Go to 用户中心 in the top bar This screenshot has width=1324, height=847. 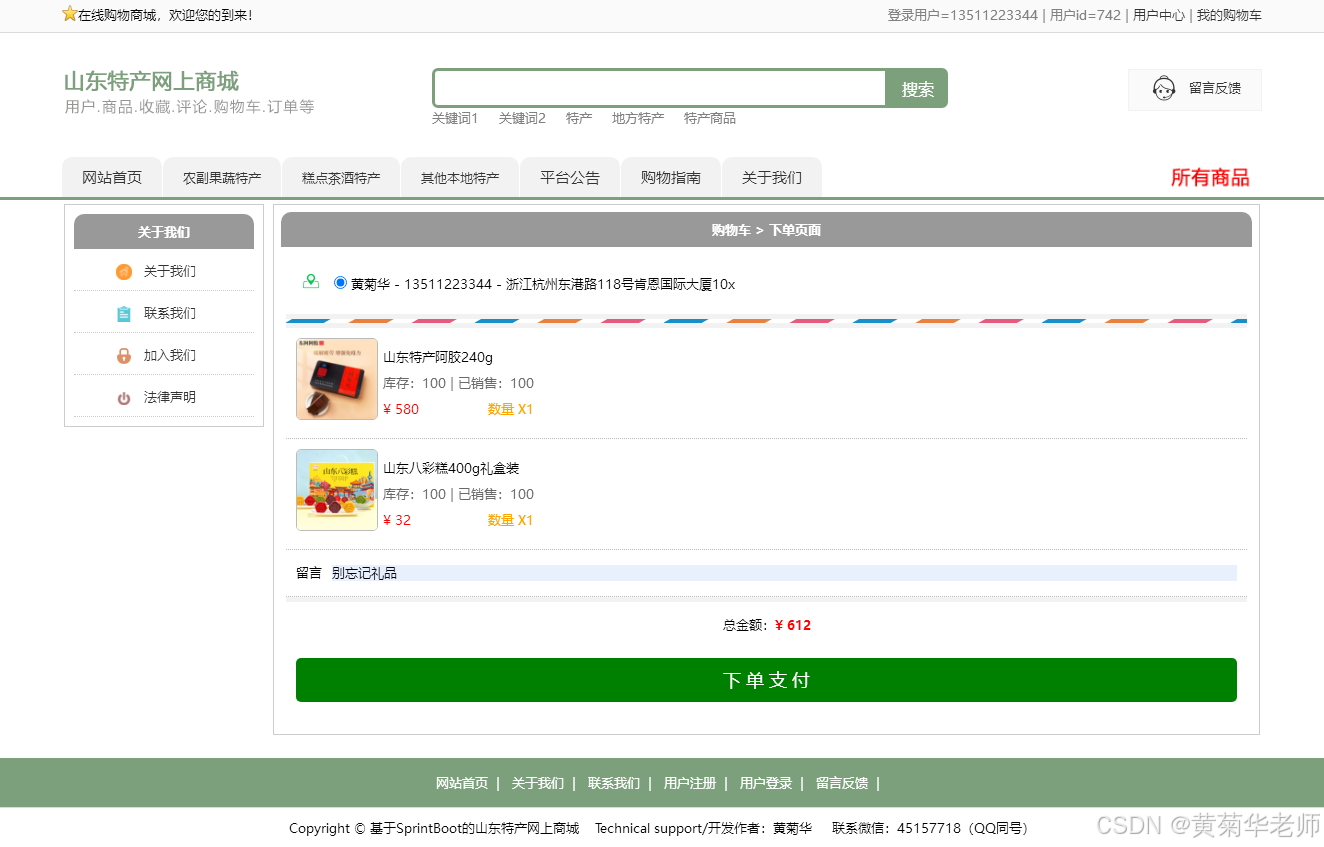tap(1159, 15)
